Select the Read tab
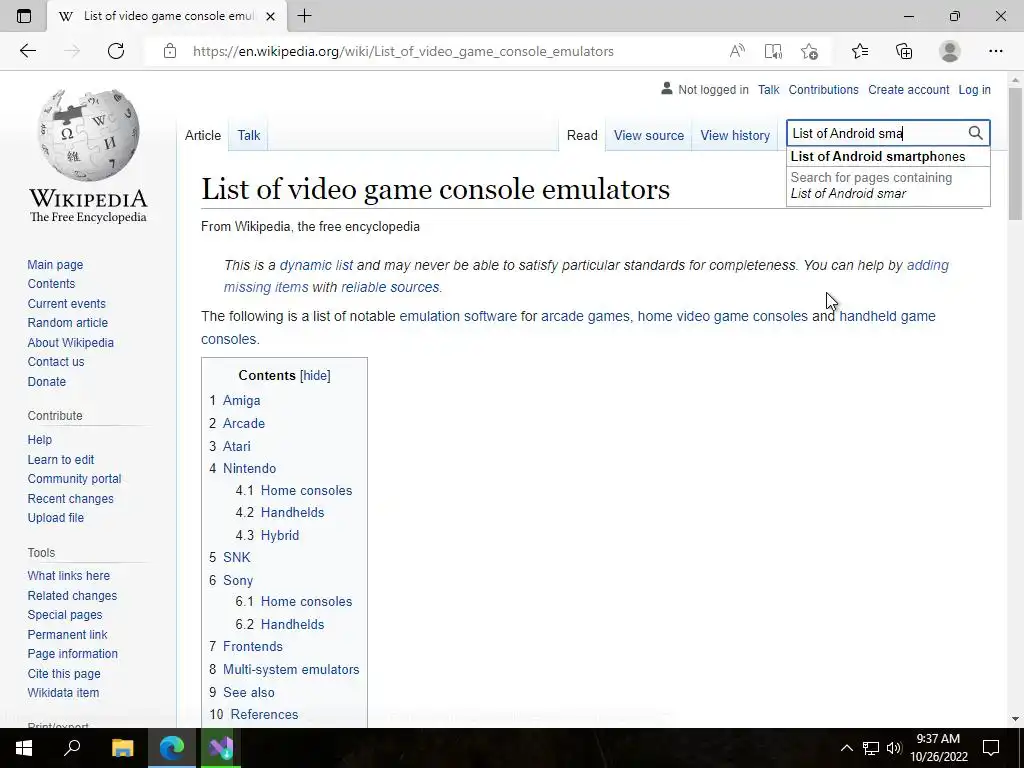 (582, 135)
